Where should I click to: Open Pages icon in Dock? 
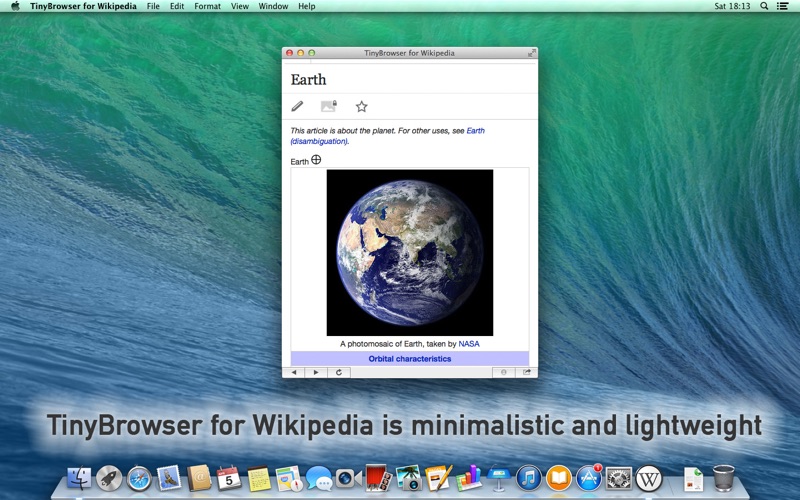[x=438, y=479]
